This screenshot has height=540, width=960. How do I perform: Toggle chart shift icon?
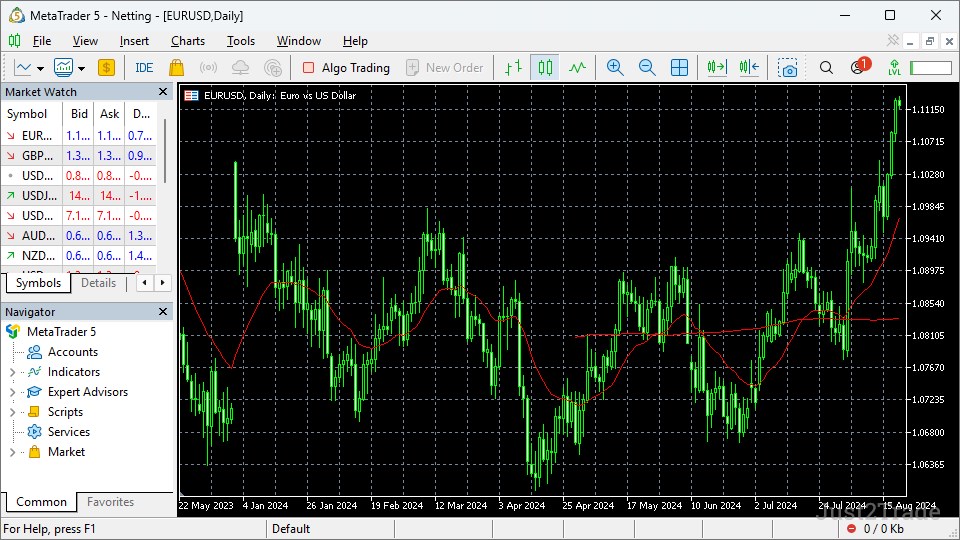[x=749, y=67]
